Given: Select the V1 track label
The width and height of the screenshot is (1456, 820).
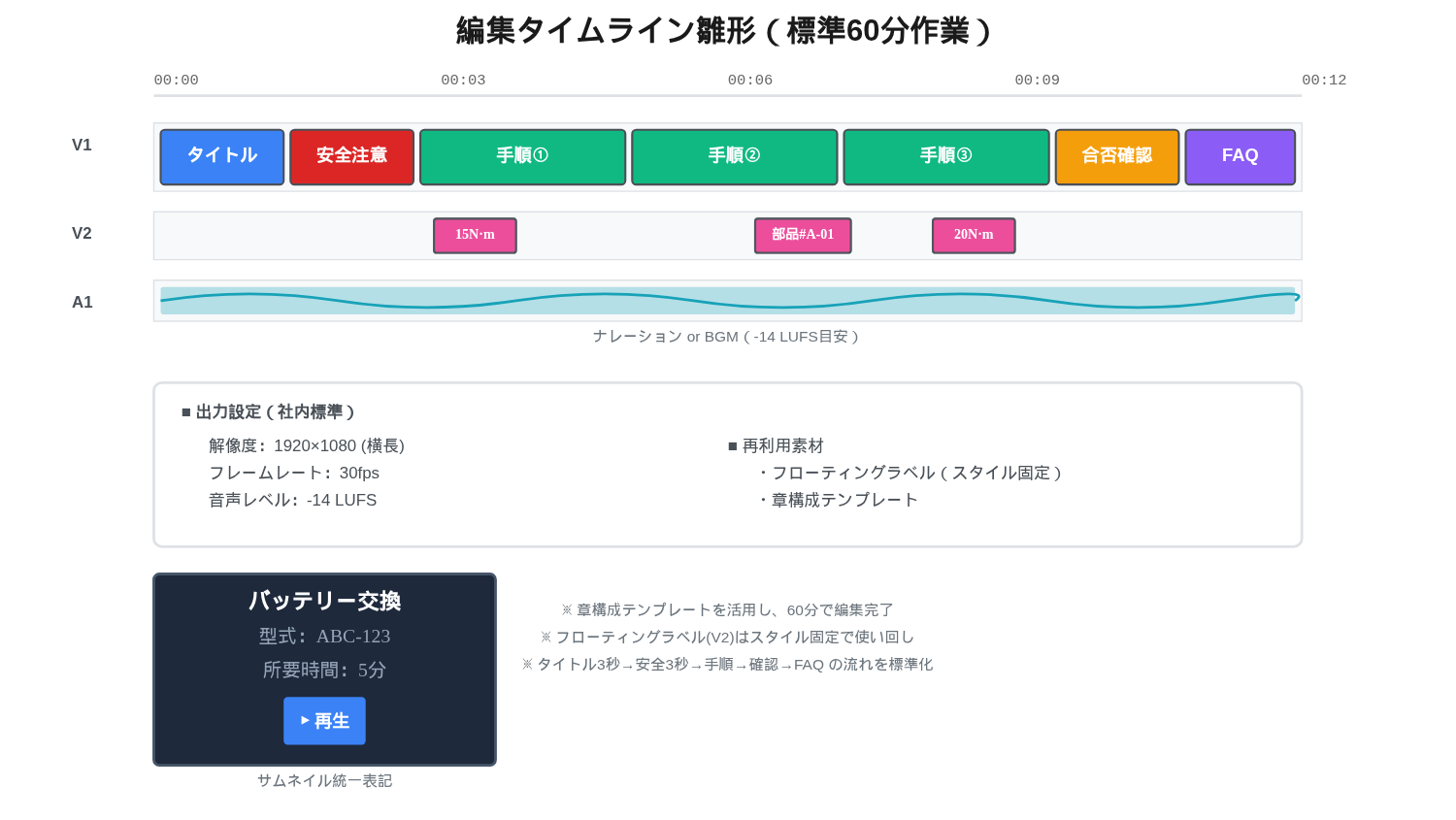Looking at the screenshot, I should 82,146.
